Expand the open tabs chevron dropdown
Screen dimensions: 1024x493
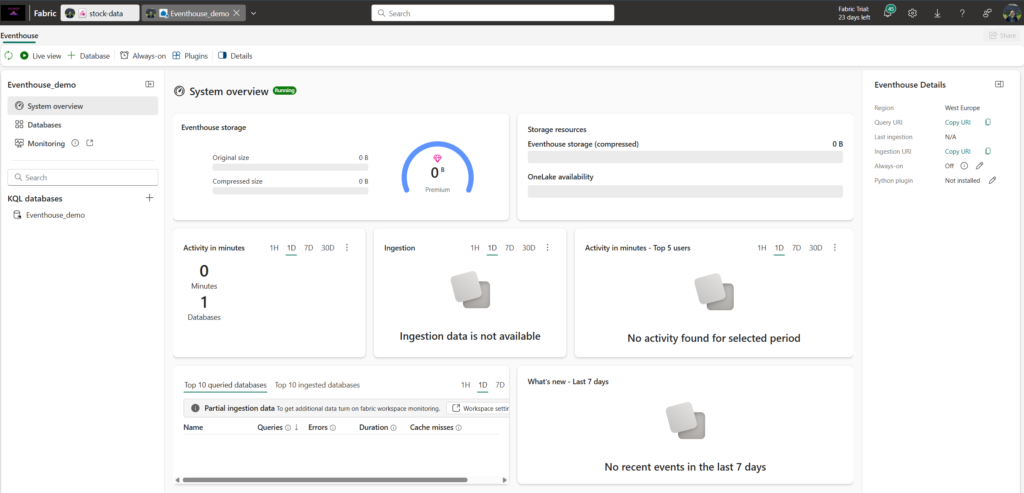(x=253, y=14)
